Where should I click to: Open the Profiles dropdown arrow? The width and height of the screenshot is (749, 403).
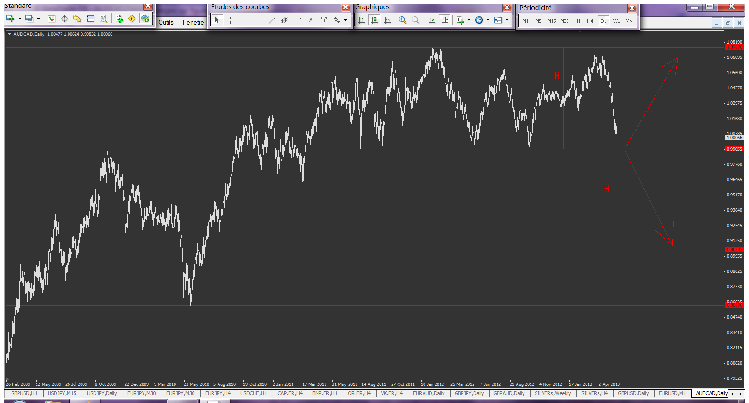pyautogui.click(x=38, y=19)
